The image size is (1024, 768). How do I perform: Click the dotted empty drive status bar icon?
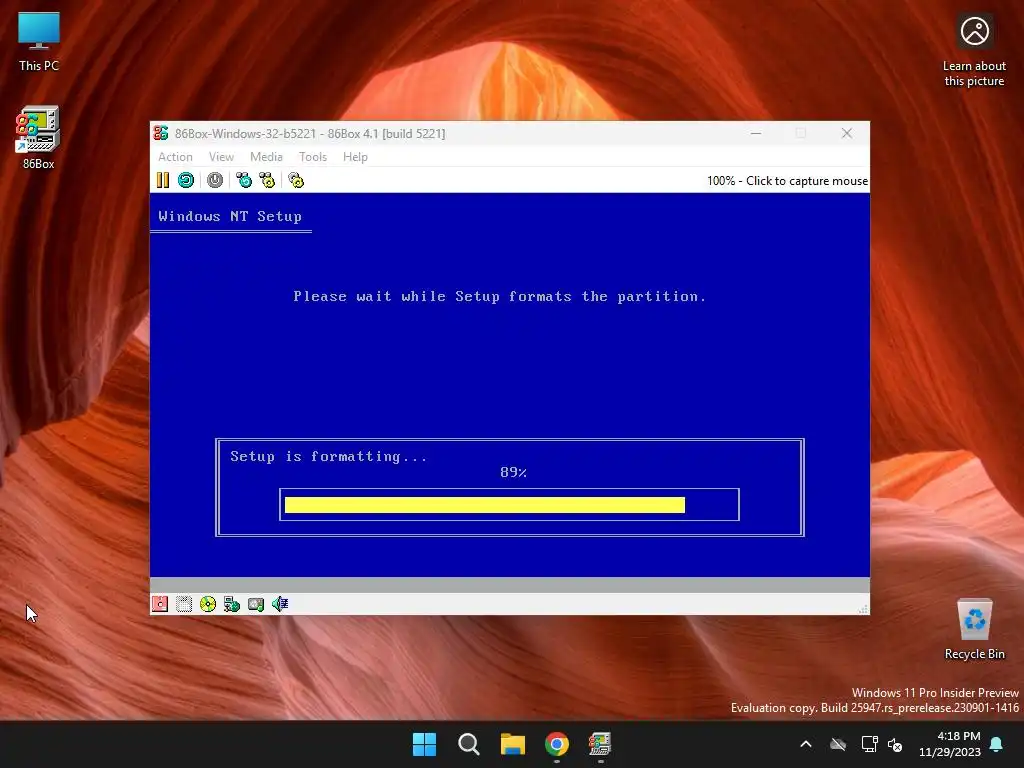[x=184, y=604]
